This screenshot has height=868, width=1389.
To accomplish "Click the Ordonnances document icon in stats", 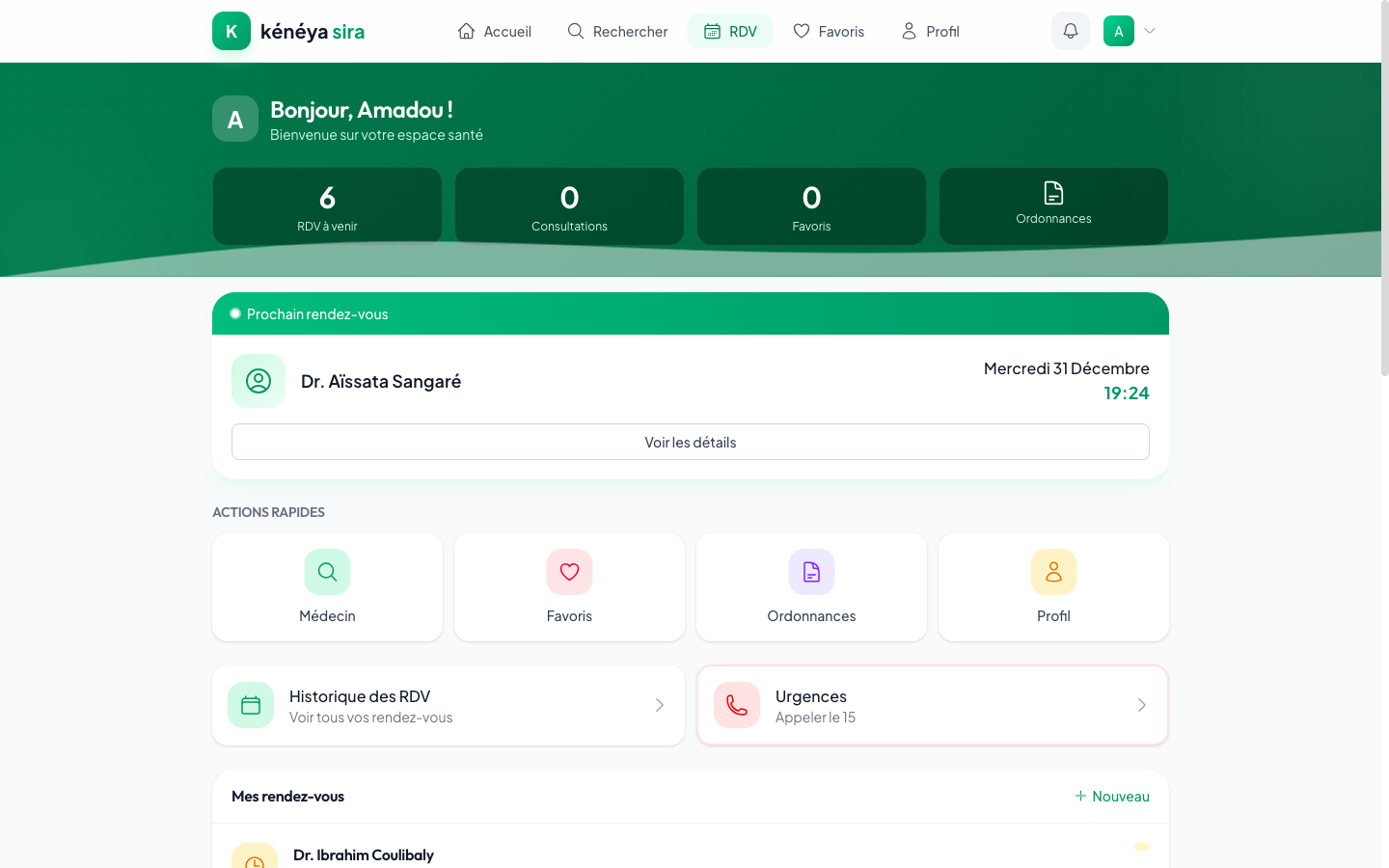I will pyautogui.click(x=1053, y=193).
